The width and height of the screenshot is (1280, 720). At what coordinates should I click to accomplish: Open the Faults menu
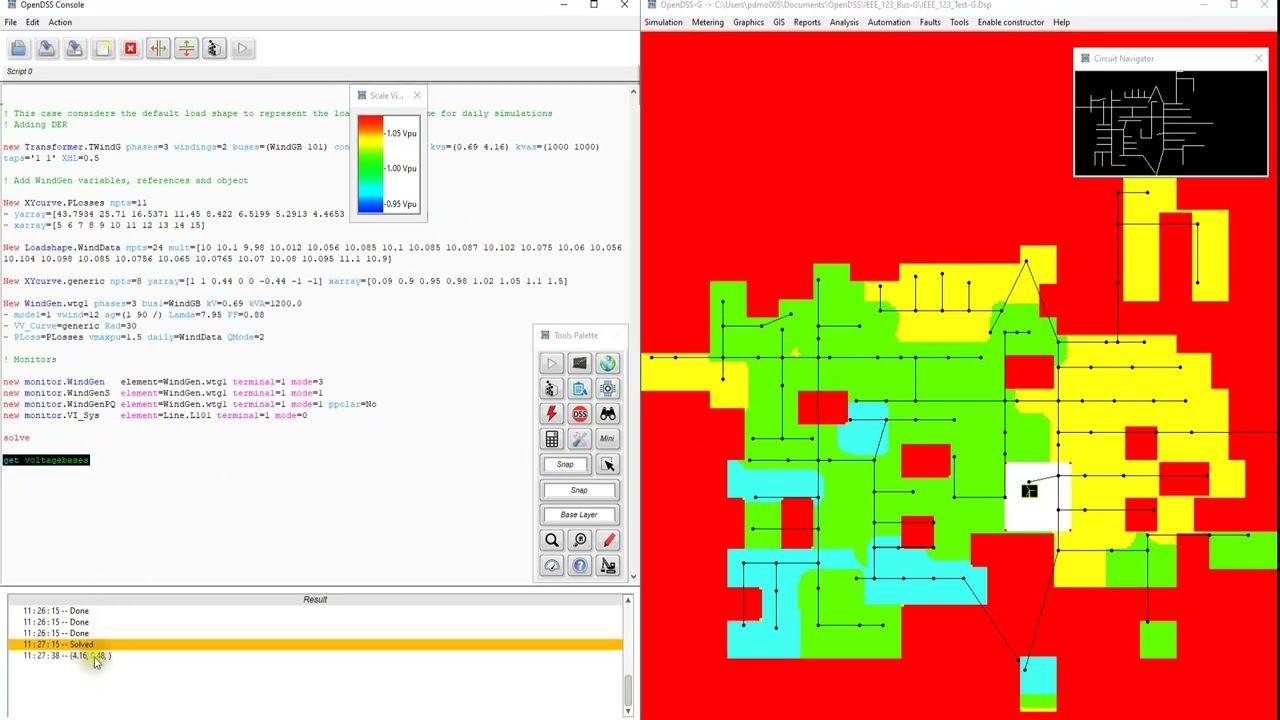(x=930, y=22)
